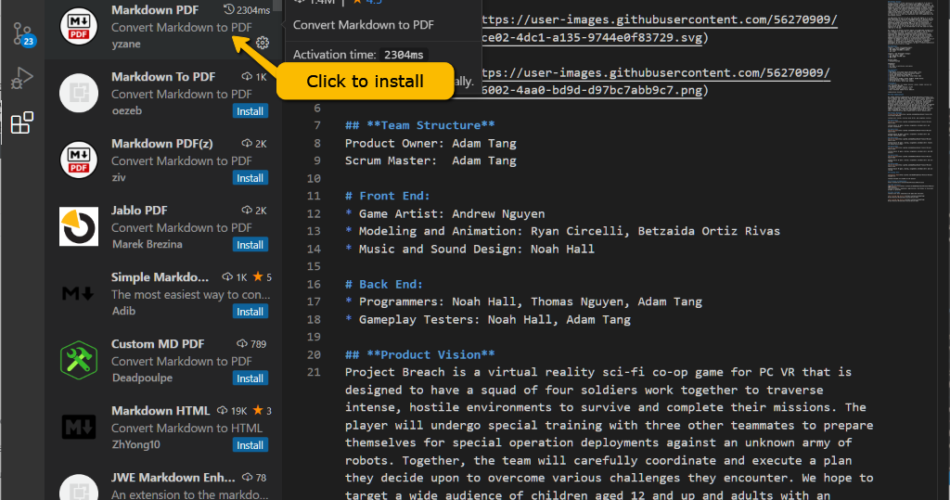Place cursor on Music and Sound Design line

tap(470, 249)
